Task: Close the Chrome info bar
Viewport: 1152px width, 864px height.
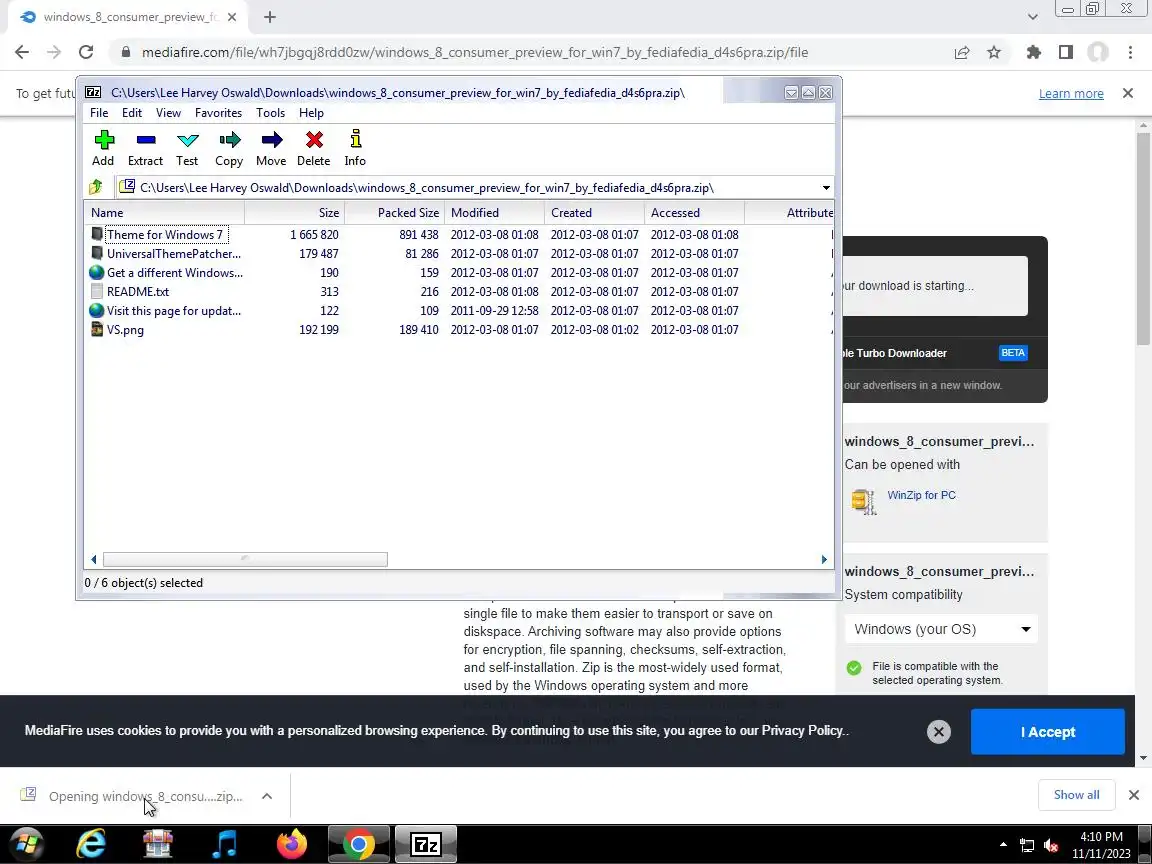Action: pyautogui.click(x=1128, y=93)
